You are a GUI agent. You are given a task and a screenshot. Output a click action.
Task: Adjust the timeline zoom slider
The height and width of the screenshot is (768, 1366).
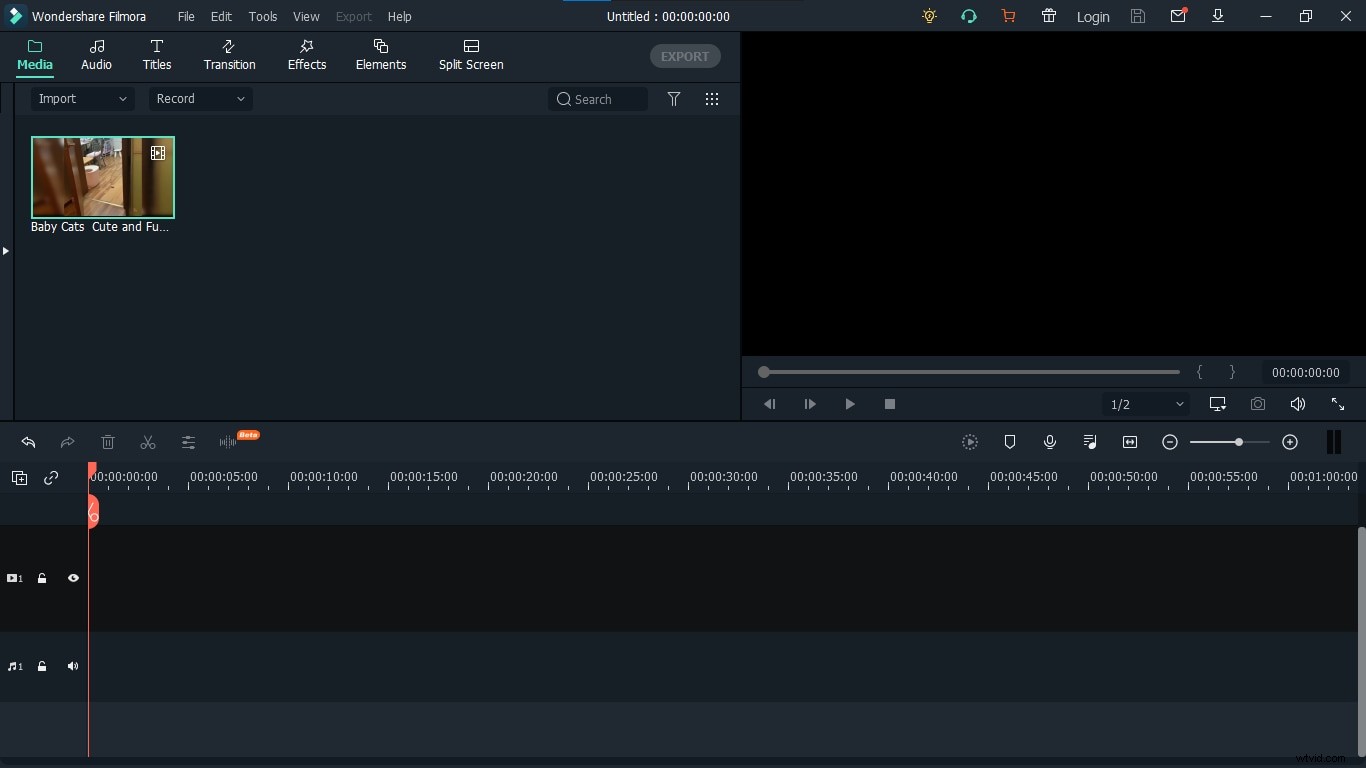coord(1237,443)
